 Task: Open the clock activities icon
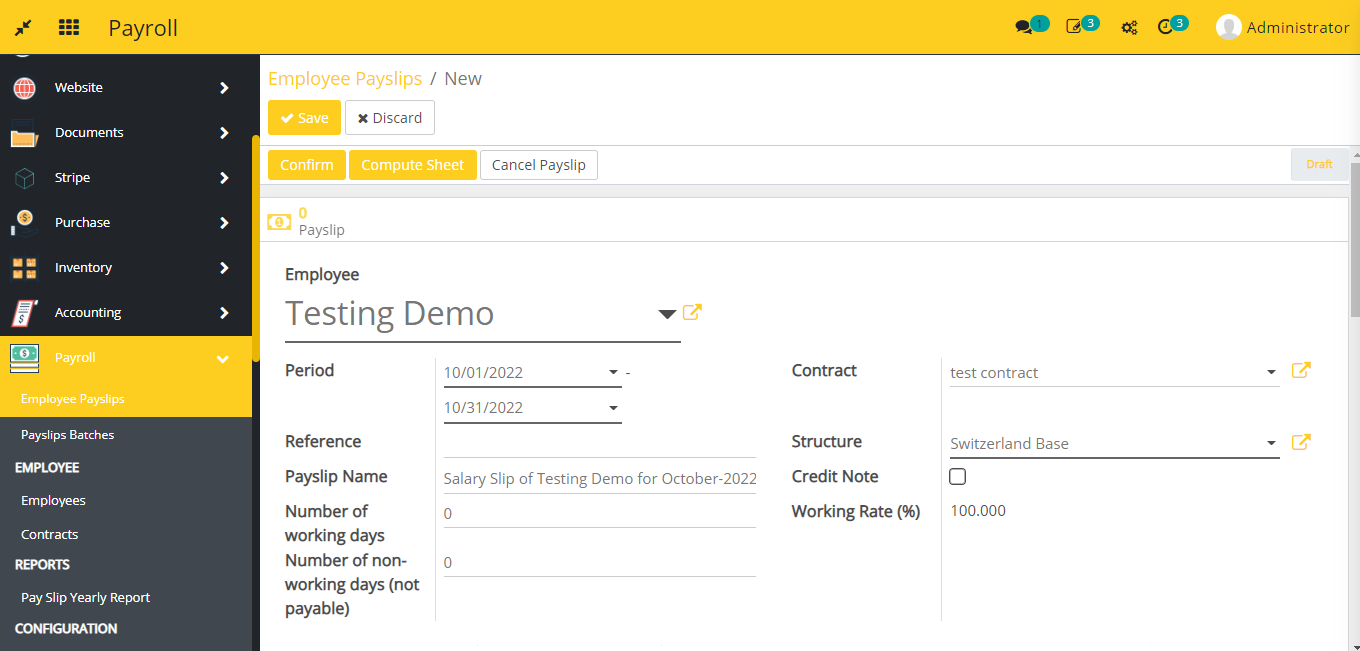tap(1165, 27)
